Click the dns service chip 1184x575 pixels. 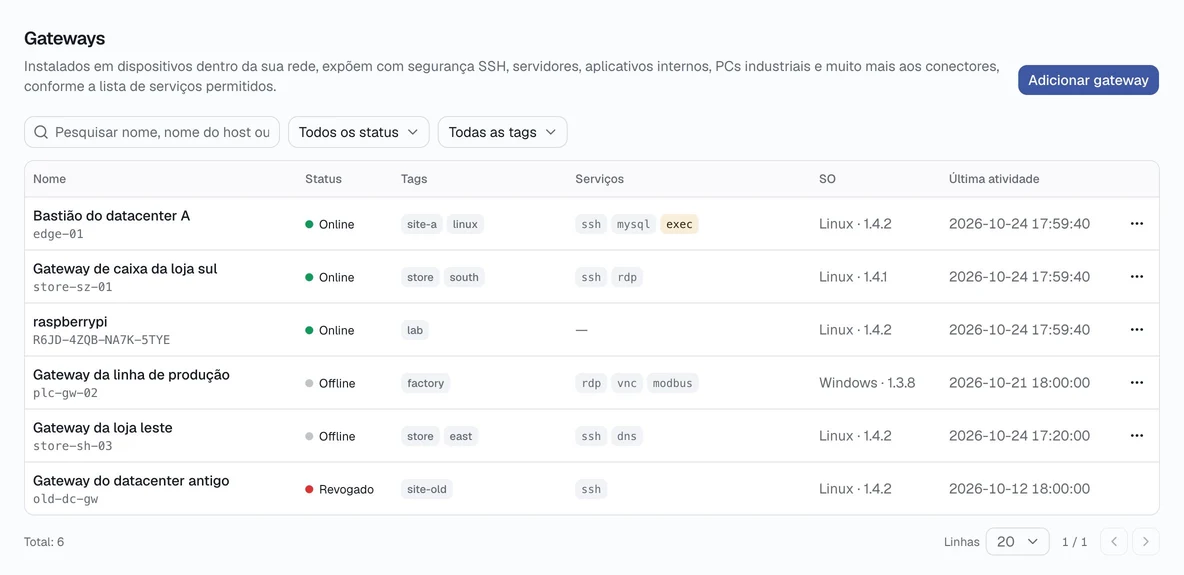(x=627, y=436)
